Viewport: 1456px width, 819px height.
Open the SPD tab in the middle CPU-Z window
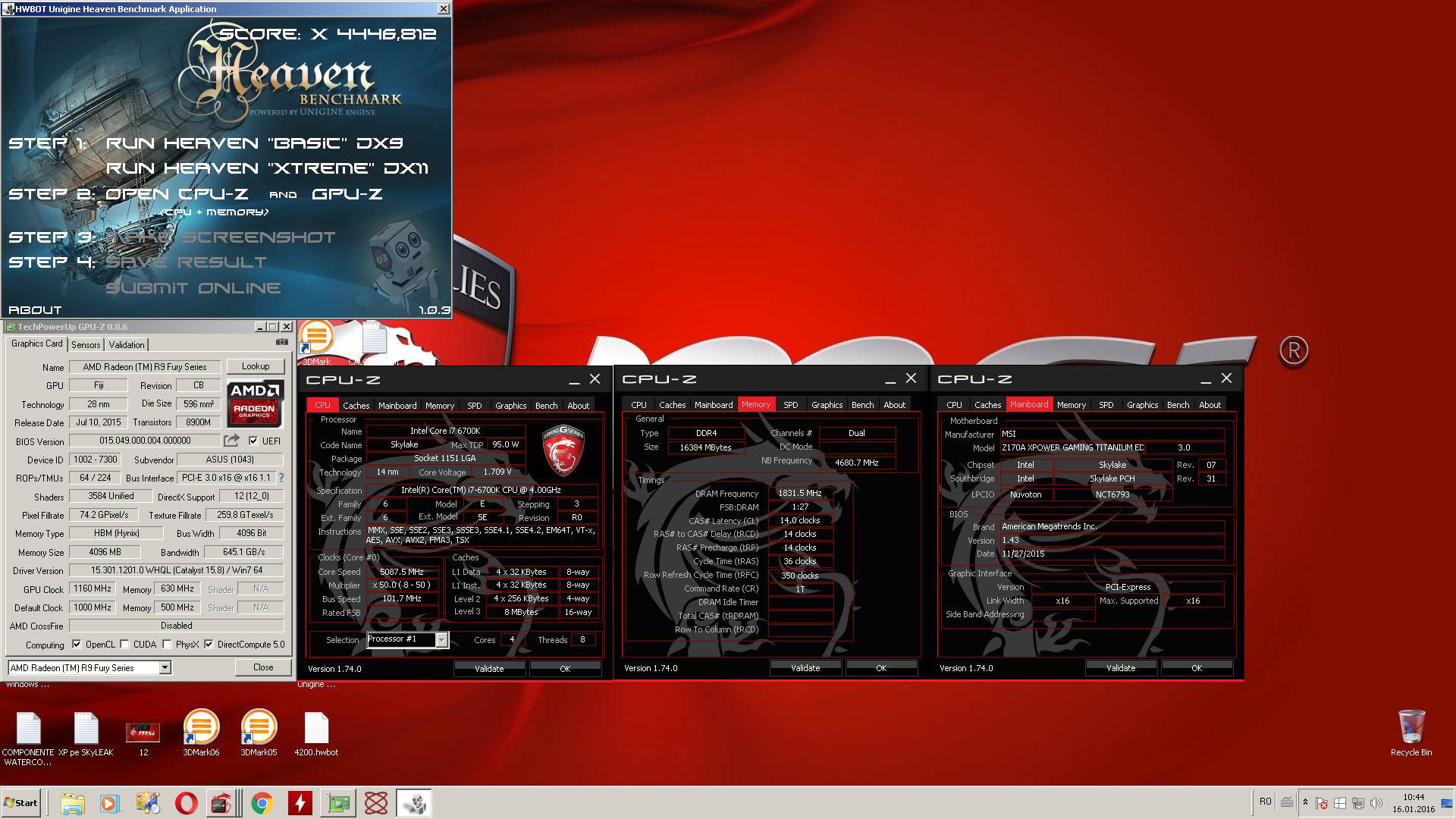pos(790,405)
